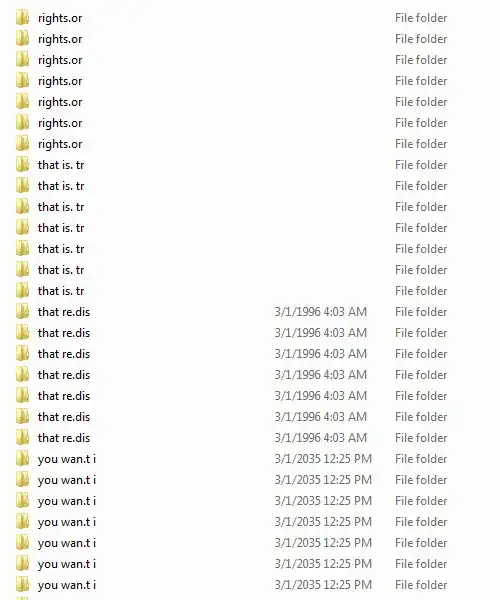Image resolution: width=500 pixels, height=600 pixels.
Task: Click the name of the first 'you wan.t i' folder
Action: point(67,459)
